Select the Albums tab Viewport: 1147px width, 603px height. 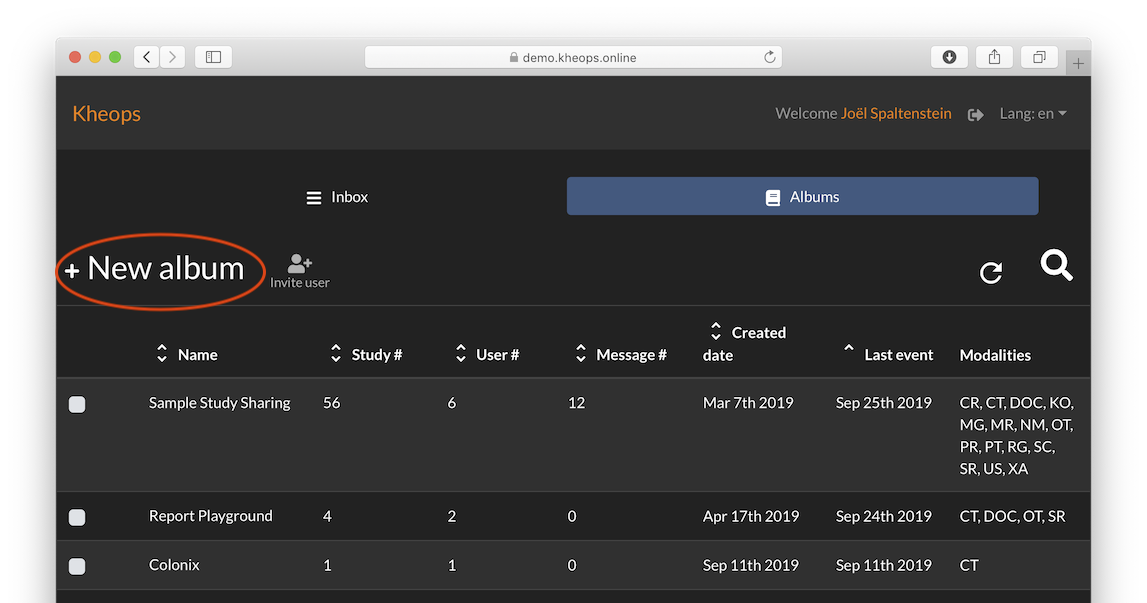pos(802,196)
